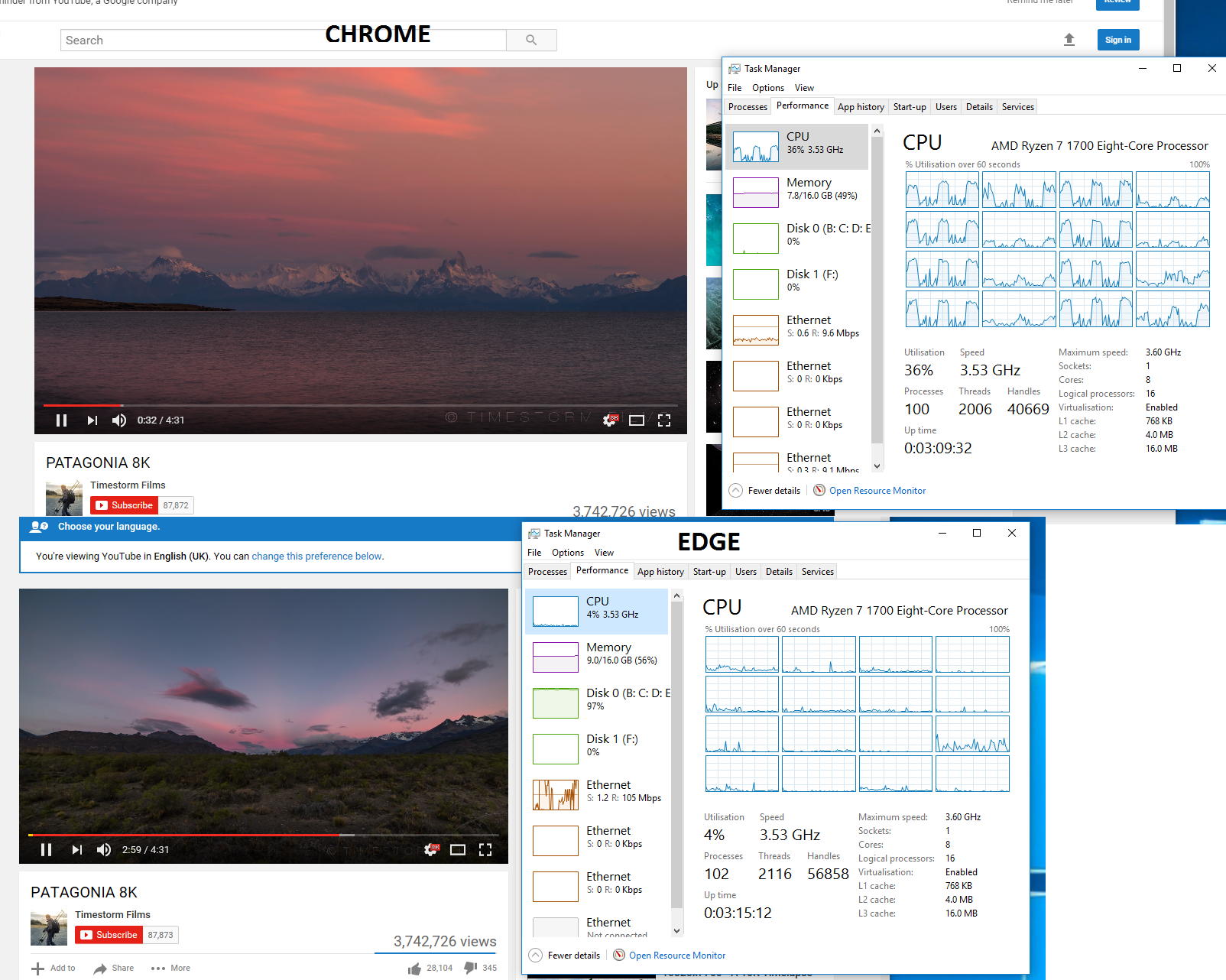Toggle theater mode in top video player
The width and height of the screenshot is (1226, 980).
point(637,420)
